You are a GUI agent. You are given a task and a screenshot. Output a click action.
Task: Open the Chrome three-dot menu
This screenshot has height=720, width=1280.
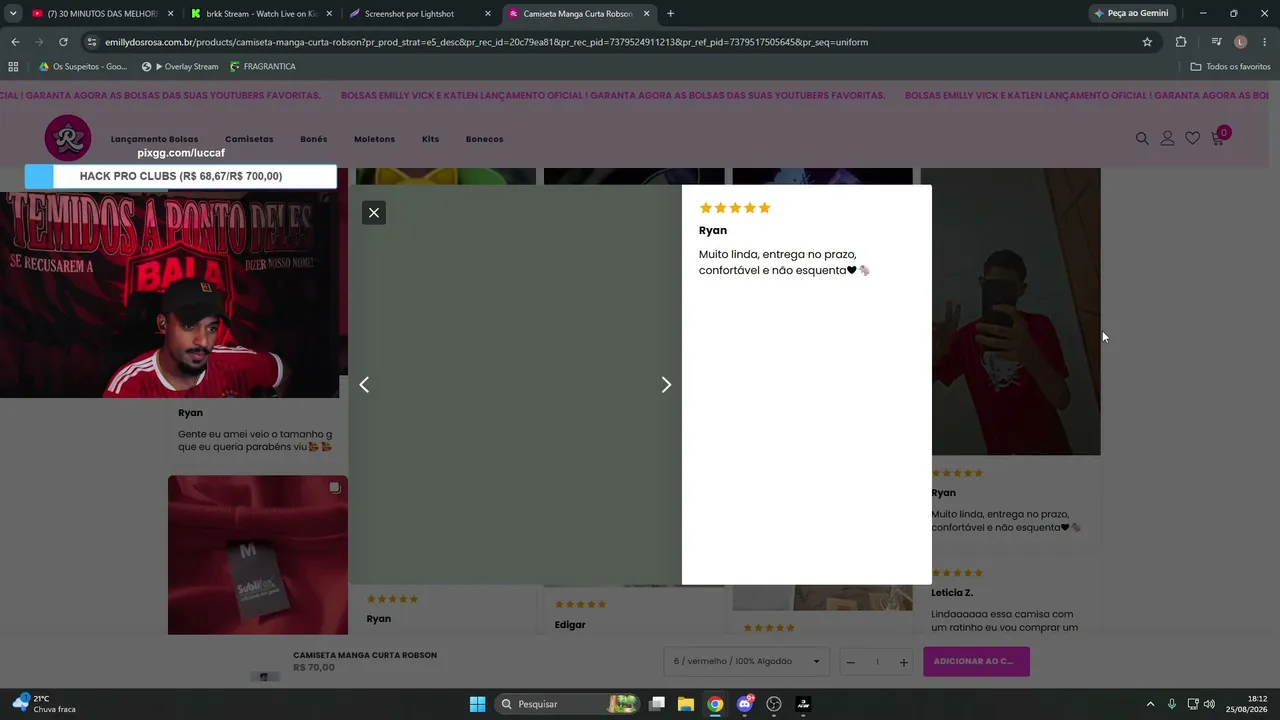1264,42
